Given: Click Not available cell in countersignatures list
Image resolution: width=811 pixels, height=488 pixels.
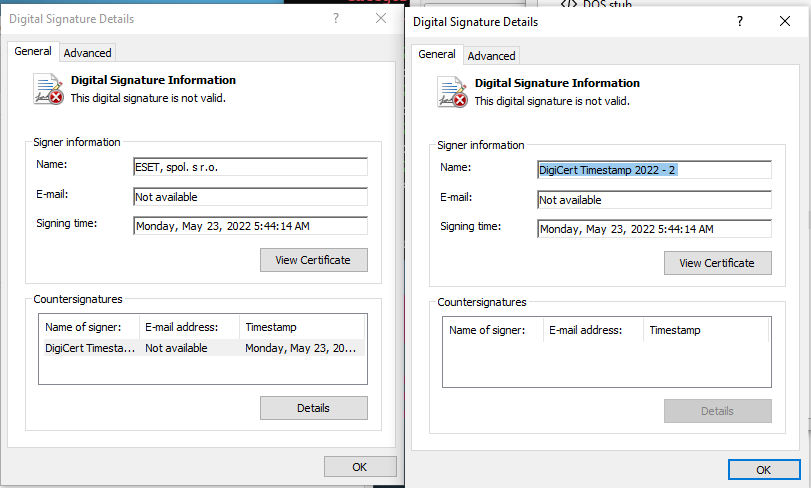Looking at the screenshot, I should [x=176, y=348].
